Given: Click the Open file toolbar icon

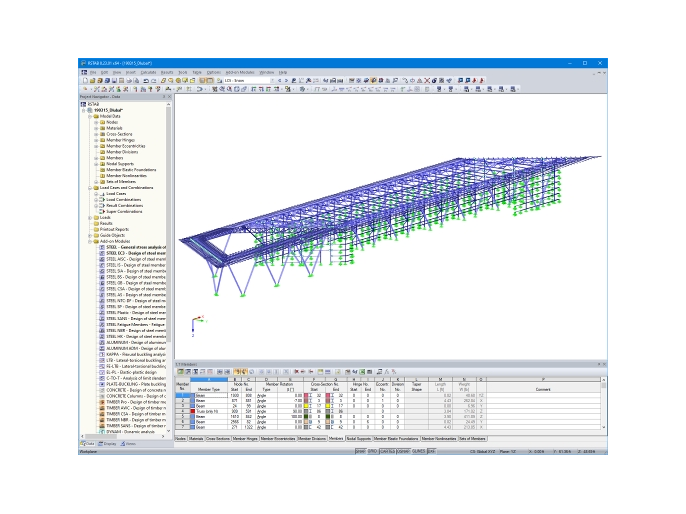Looking at the screenshot, I should point(93,80).
